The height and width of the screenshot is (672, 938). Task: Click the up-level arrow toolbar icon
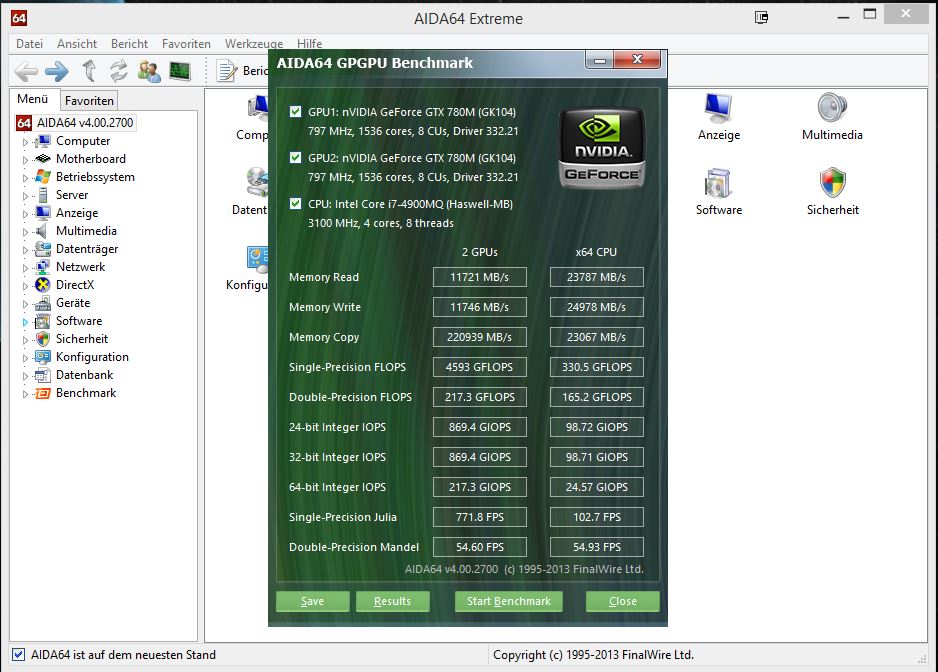tap(89, 71)
